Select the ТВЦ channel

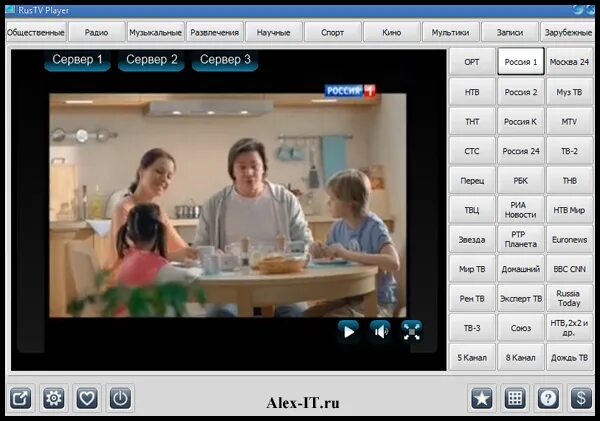point(472,210)
